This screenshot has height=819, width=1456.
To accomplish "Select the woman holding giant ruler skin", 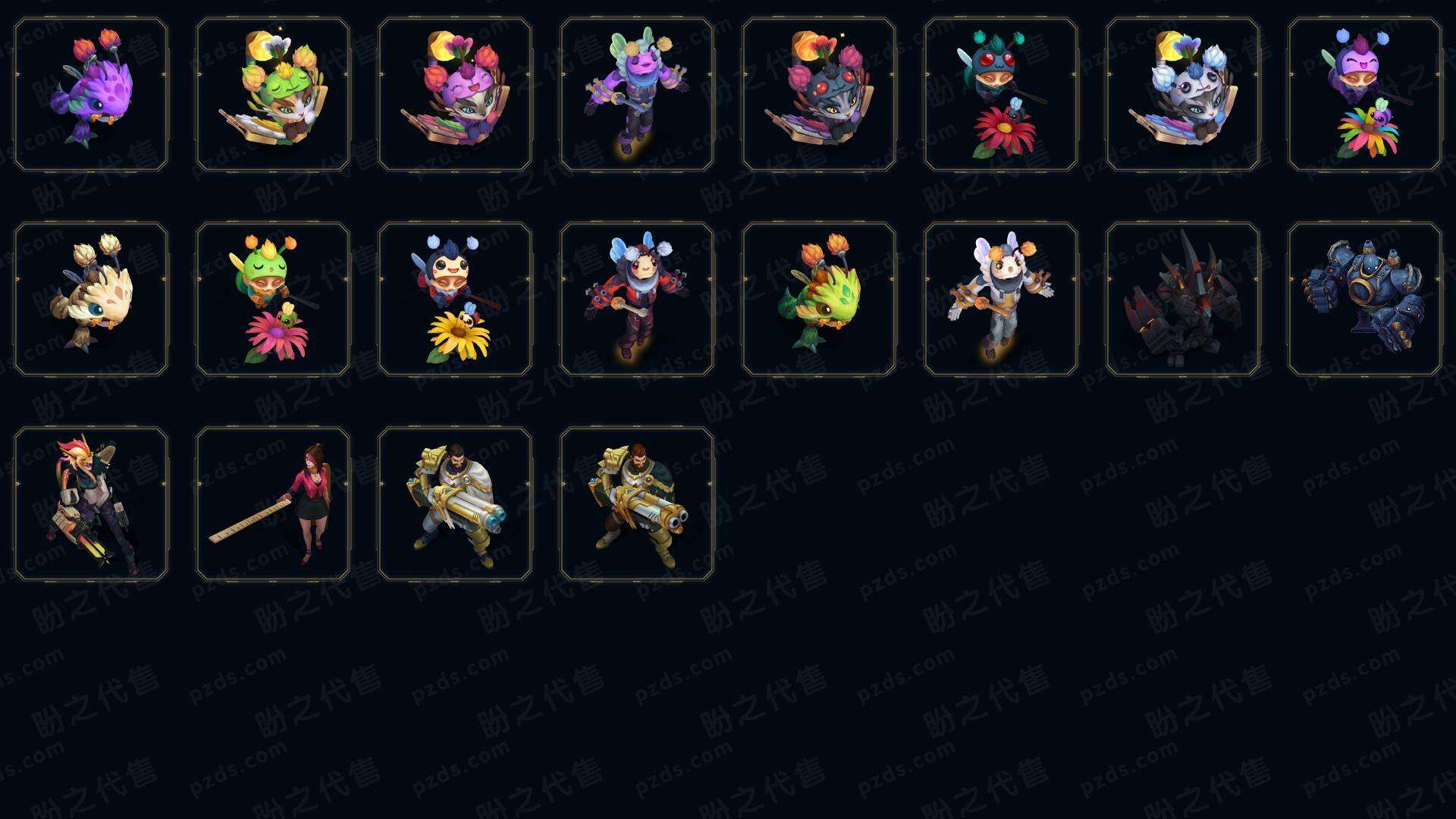I will coord(273,504).
